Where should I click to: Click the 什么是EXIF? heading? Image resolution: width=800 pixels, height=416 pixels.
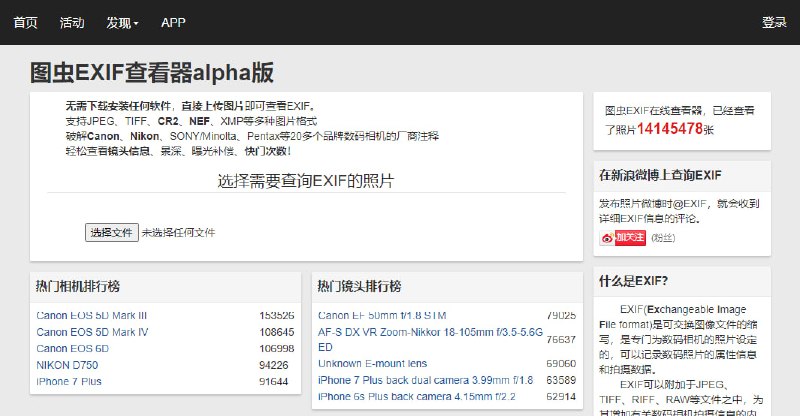[x=633, y=281]
